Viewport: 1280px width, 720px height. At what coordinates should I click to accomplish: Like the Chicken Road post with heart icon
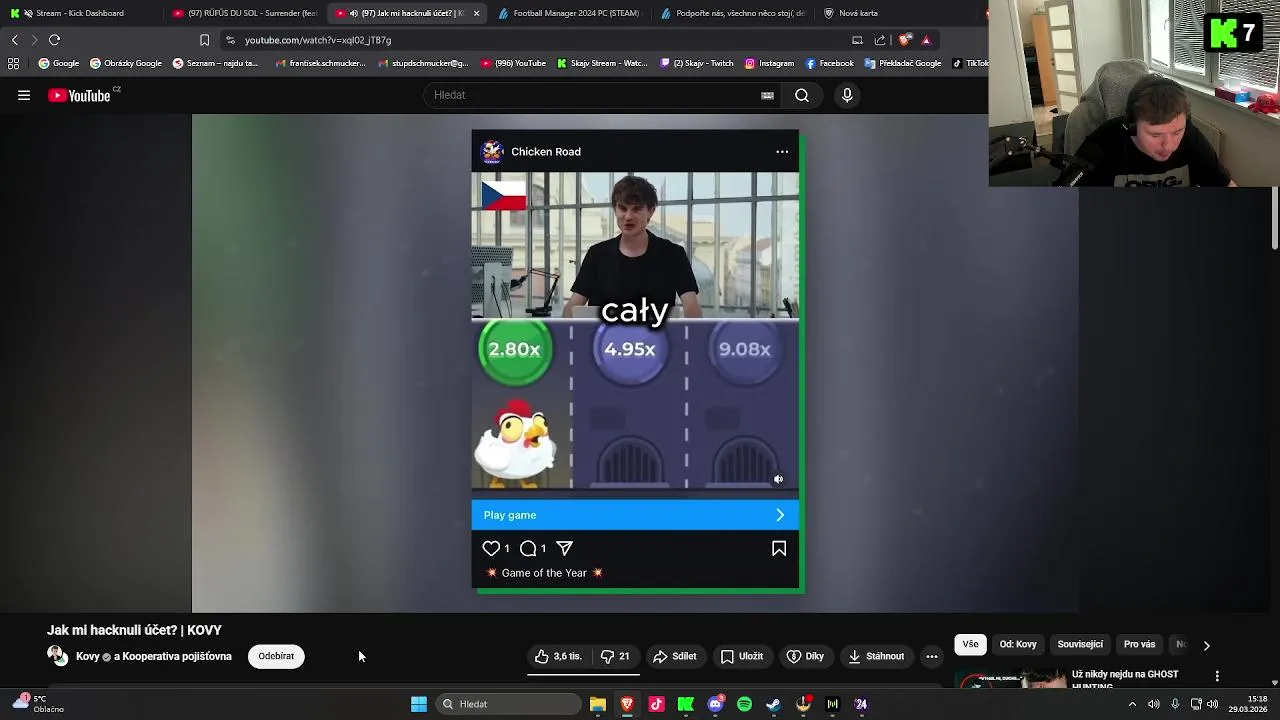491,548
